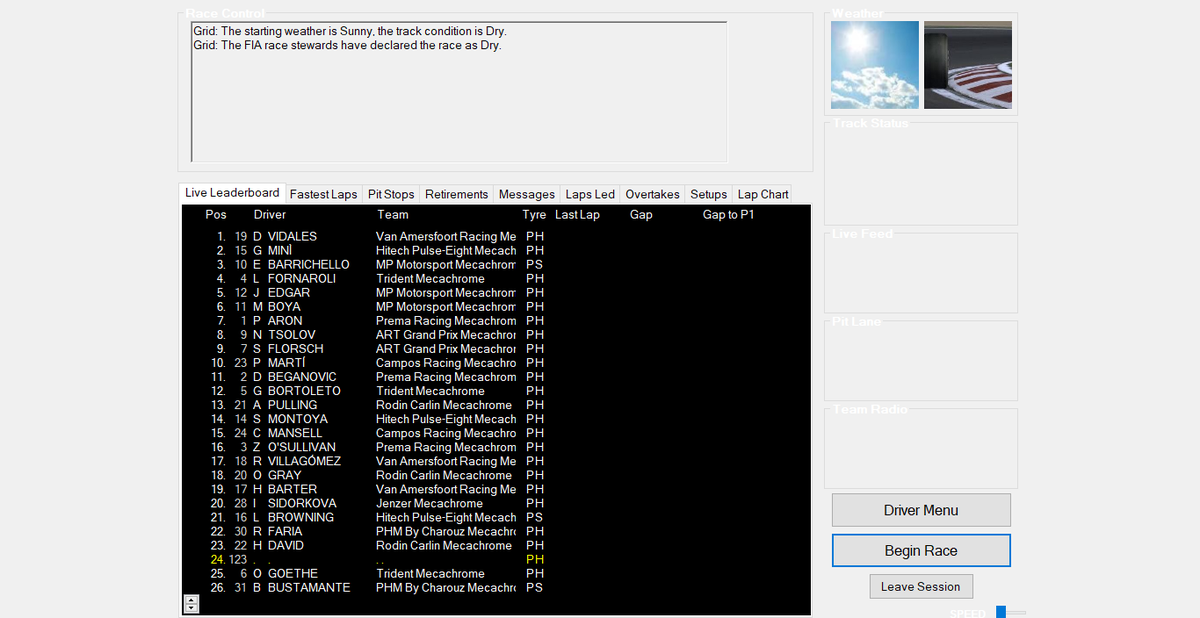Screen dimensions: 1200x618
Task: Select driver J EDGAR row
Action: 496,292
